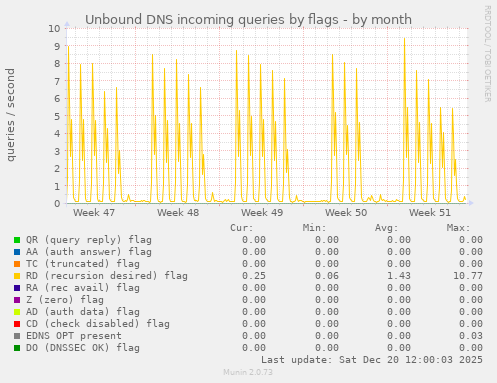497x383 pixels.
Task: Click the RD flag minimum value 0.06
Action: point(326,276)
